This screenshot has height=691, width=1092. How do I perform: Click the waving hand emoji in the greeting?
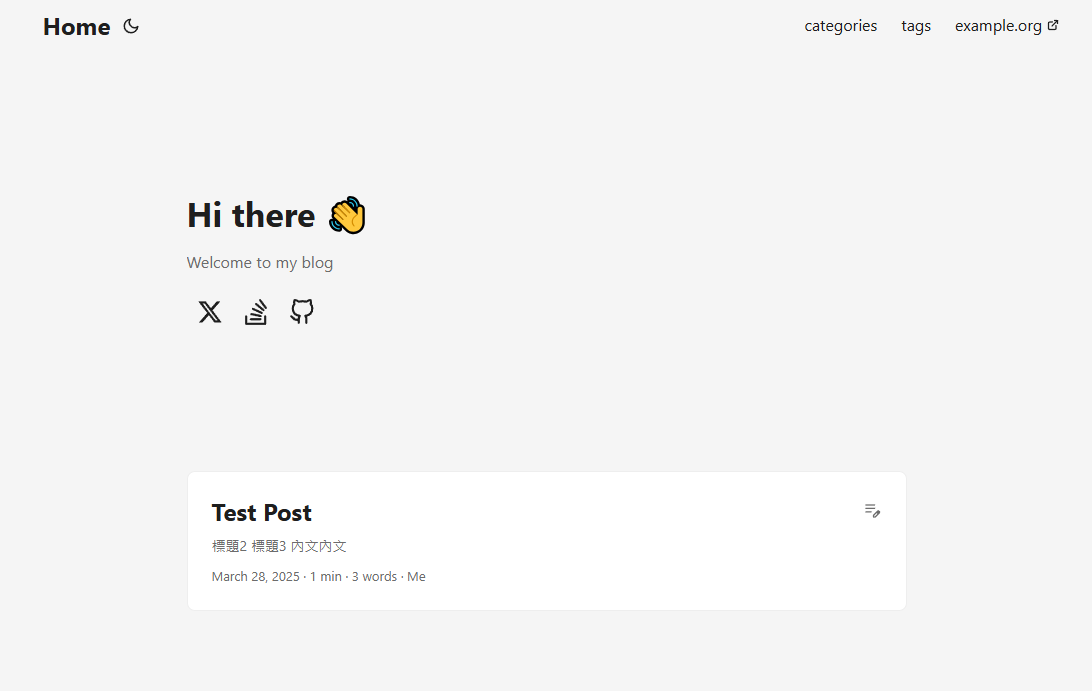pyautogui.click(x=346, y=214)
